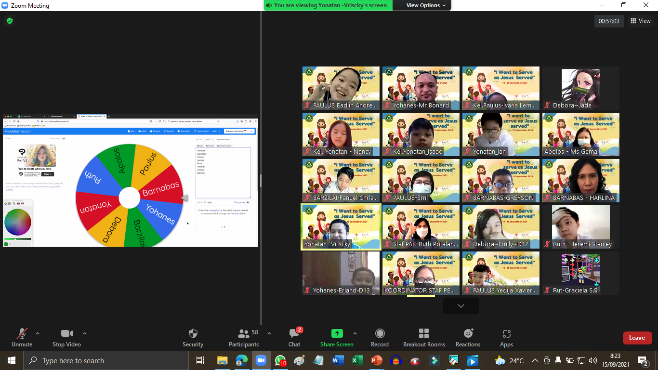The width and height of the screenshot is (658, 370).
Task: Change layout with the View button
Action: point(641,21)
